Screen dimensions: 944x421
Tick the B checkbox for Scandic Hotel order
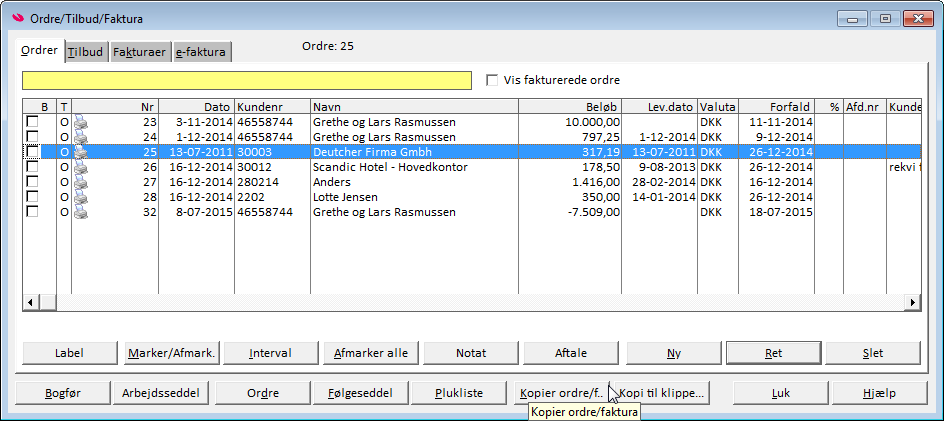coord(33,167)
